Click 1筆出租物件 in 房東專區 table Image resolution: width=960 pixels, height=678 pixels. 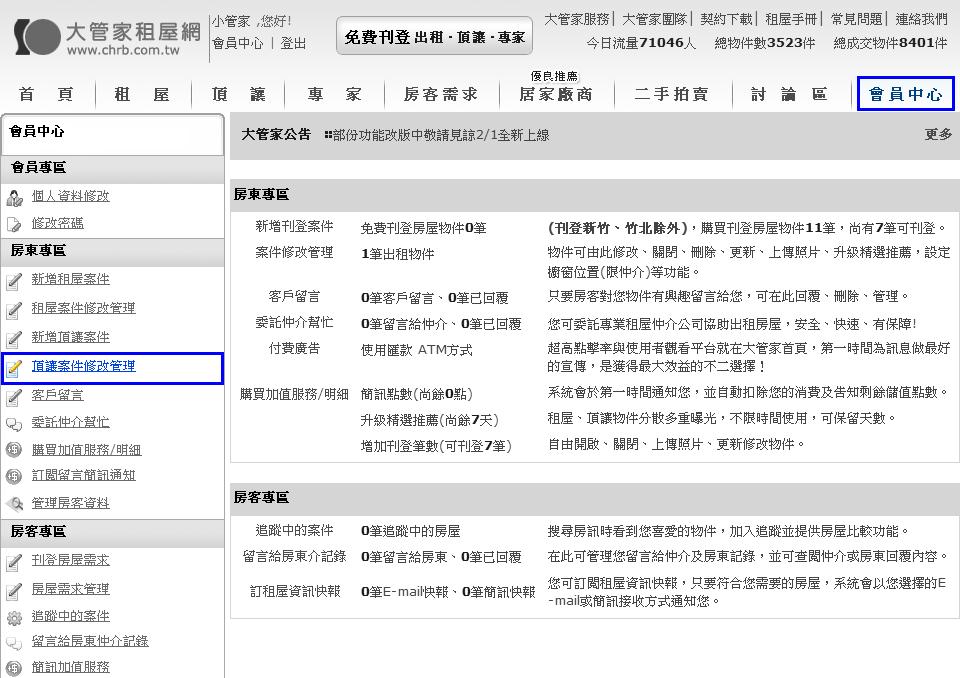coord(397,254)
